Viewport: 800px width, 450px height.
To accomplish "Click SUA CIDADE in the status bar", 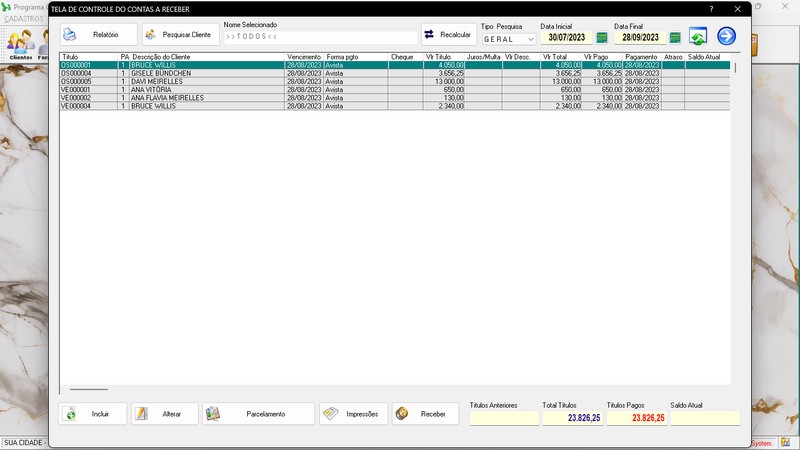I will [23, 443].
